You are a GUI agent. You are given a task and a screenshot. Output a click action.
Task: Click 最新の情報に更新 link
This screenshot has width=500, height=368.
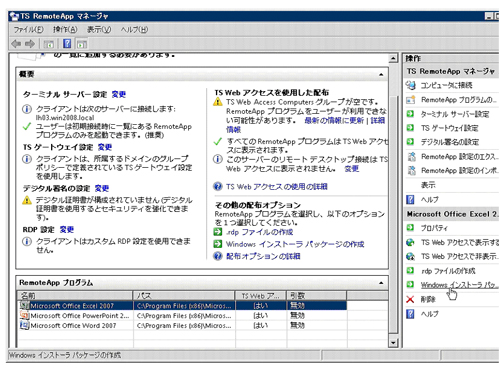click(334, 120)
